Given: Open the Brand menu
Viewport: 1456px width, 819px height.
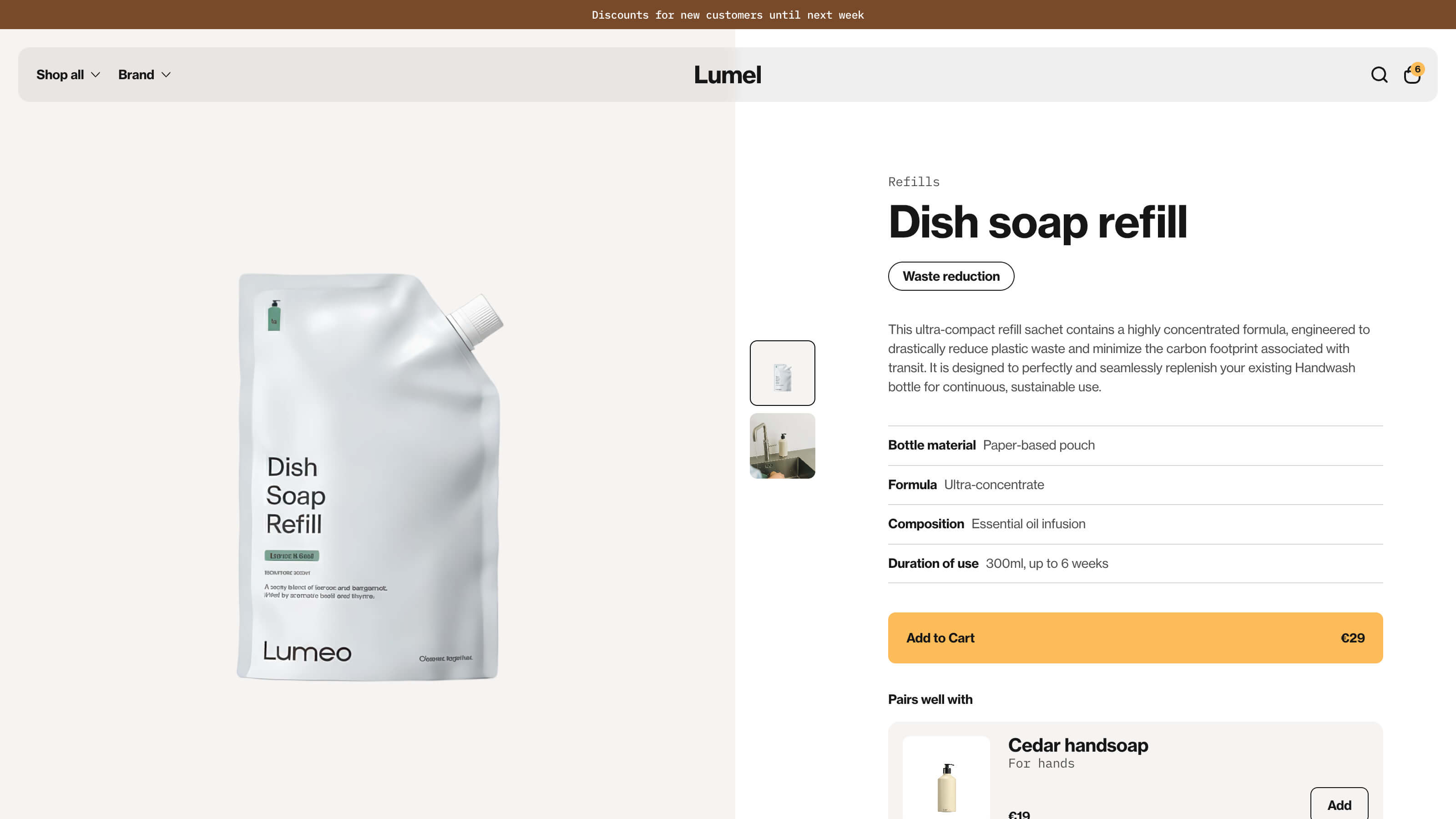Looking at the screenshot, I should pos(144,75).
